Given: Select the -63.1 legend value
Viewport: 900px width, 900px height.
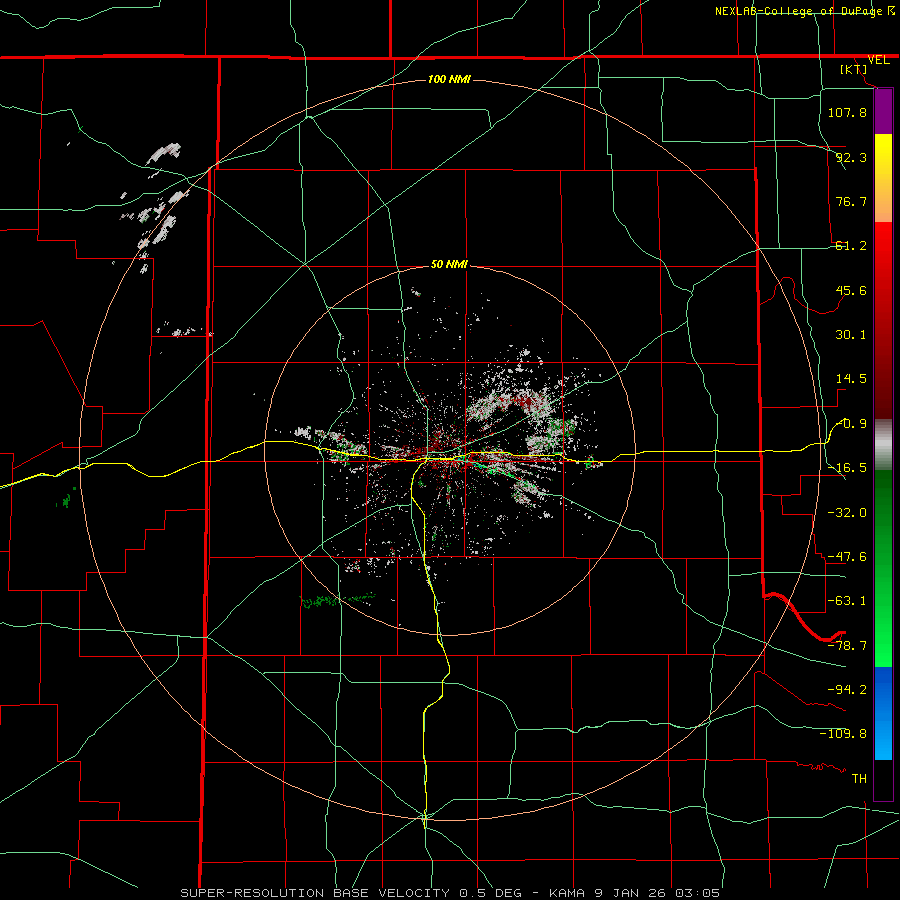Looking at the screenshot, I should (x=847, y=601).
